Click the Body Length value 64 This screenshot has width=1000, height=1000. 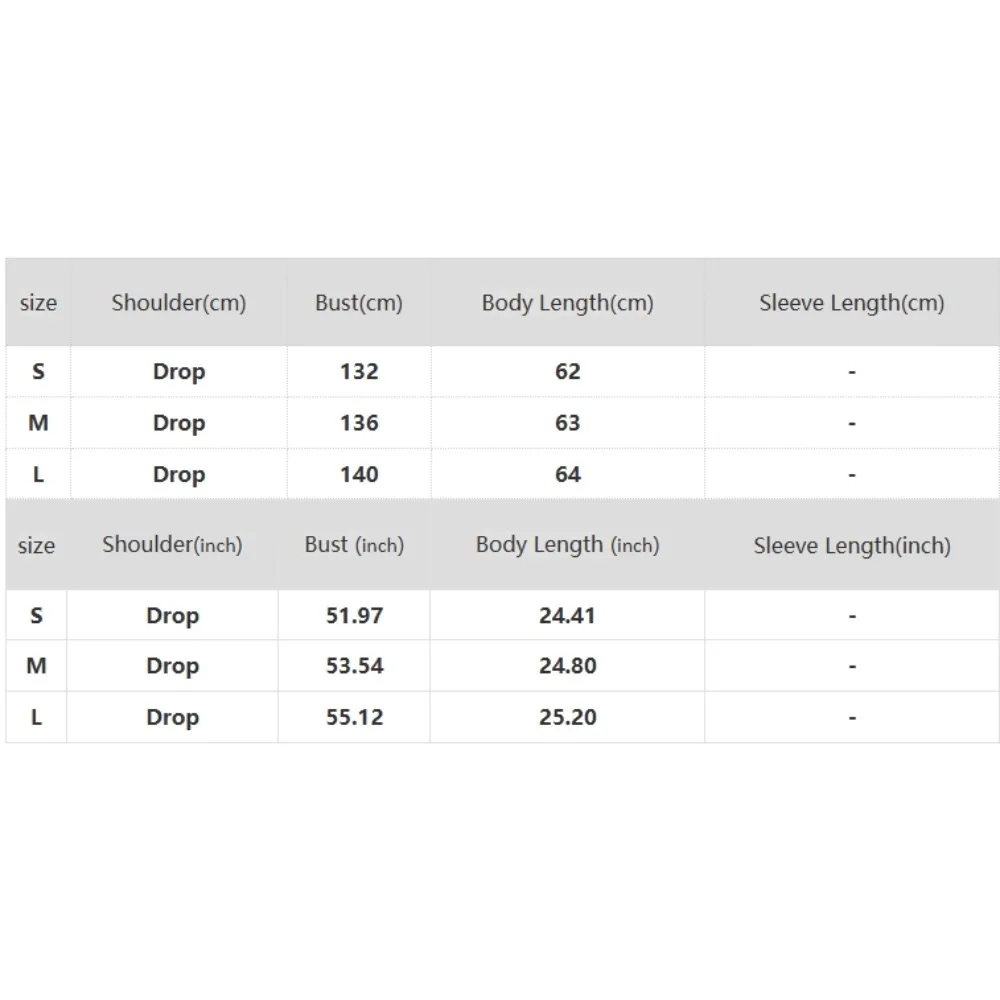(567, 474)
